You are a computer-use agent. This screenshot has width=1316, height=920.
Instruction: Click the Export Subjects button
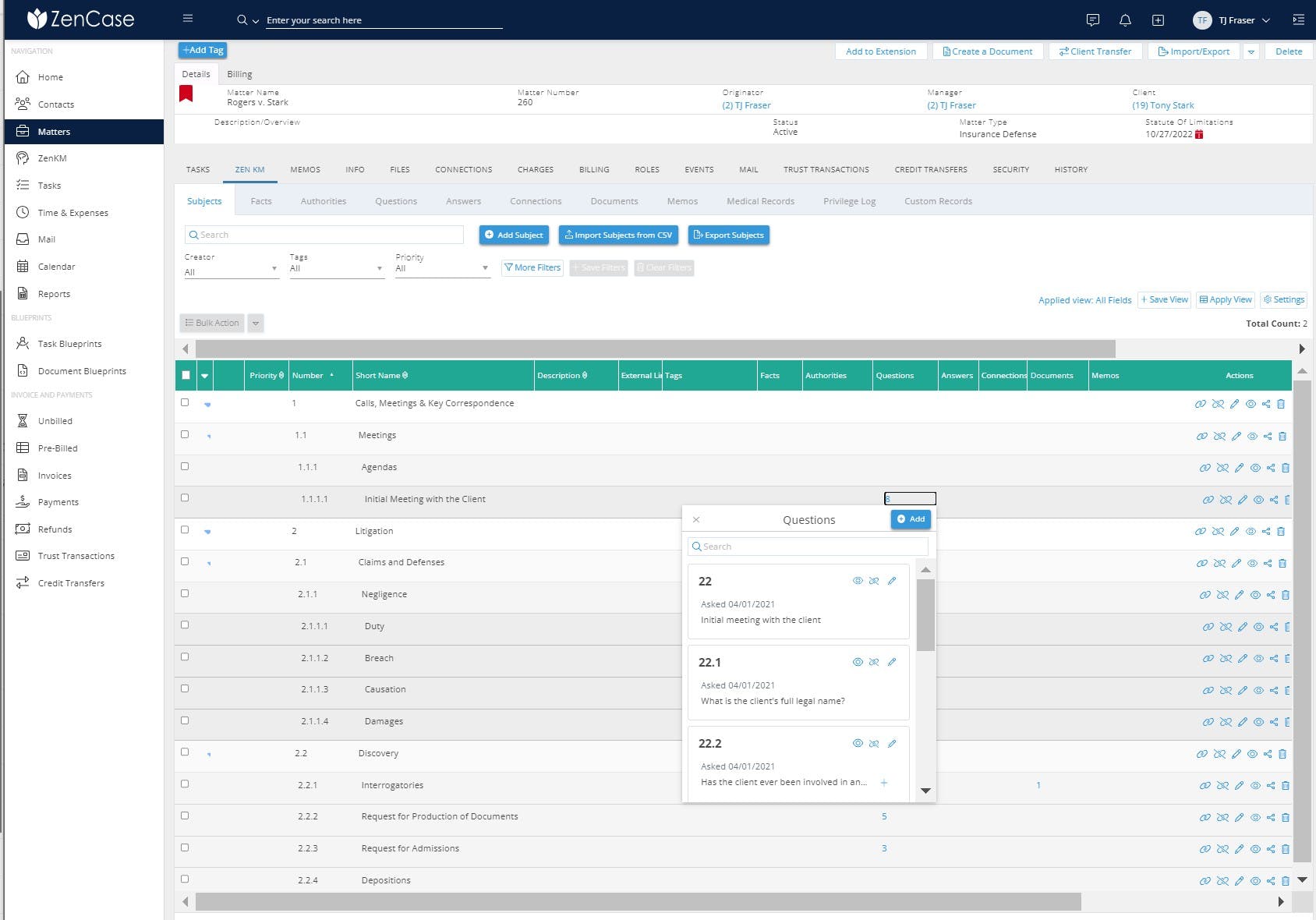728,235
